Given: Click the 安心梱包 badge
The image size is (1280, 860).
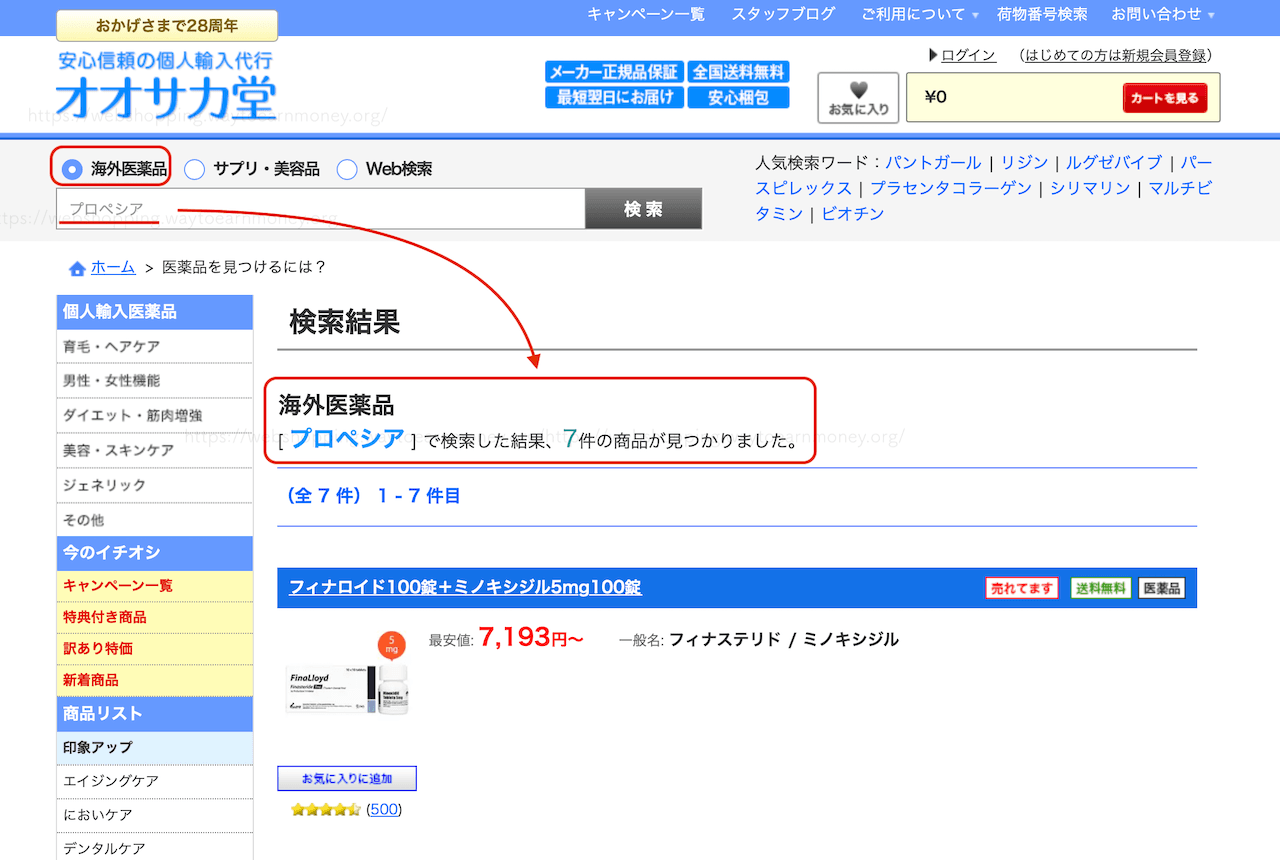Looking at the screenshot, I should (x=738, y=98).
